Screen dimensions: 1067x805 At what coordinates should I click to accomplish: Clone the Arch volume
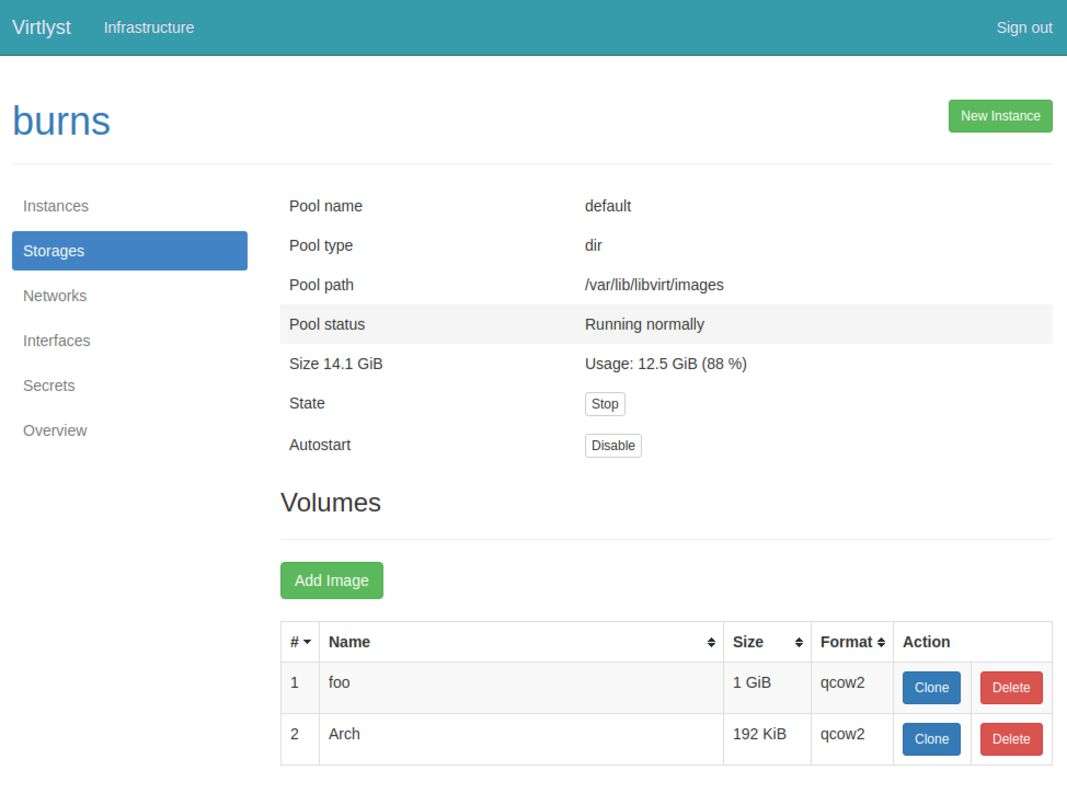tap(931, 739)
